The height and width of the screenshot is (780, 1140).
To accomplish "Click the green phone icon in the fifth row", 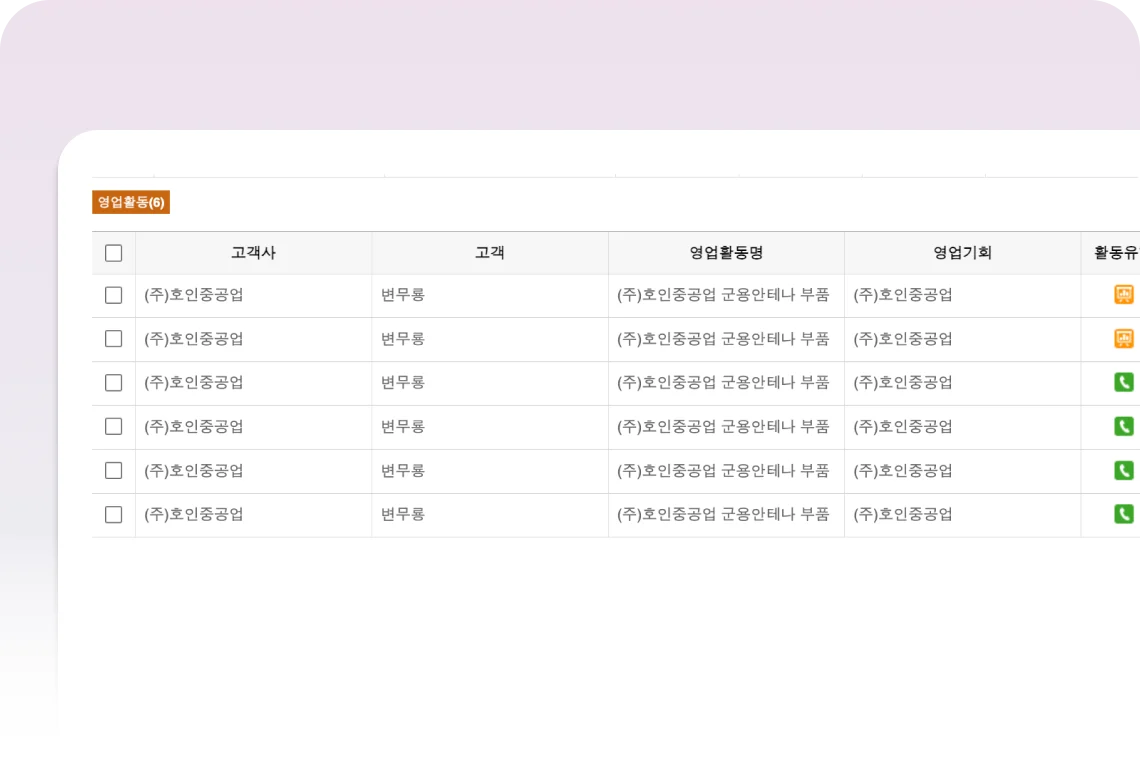I will tap(1124, 470).
